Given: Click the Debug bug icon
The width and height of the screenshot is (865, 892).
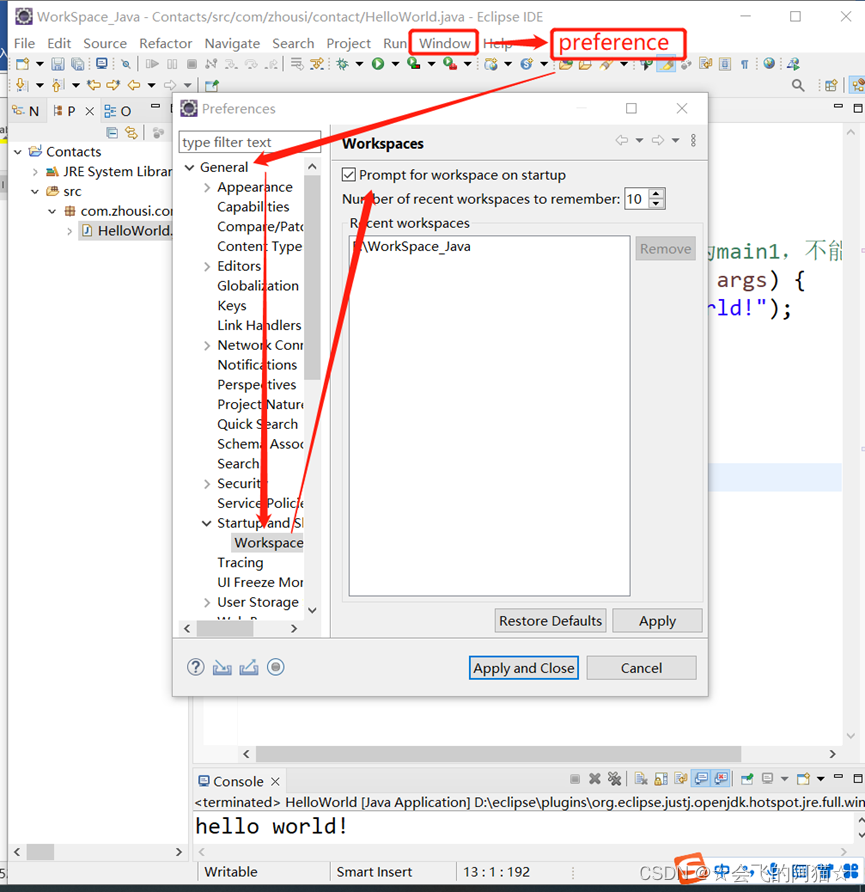Looking at the screenshot, I should tap(342, 64).
